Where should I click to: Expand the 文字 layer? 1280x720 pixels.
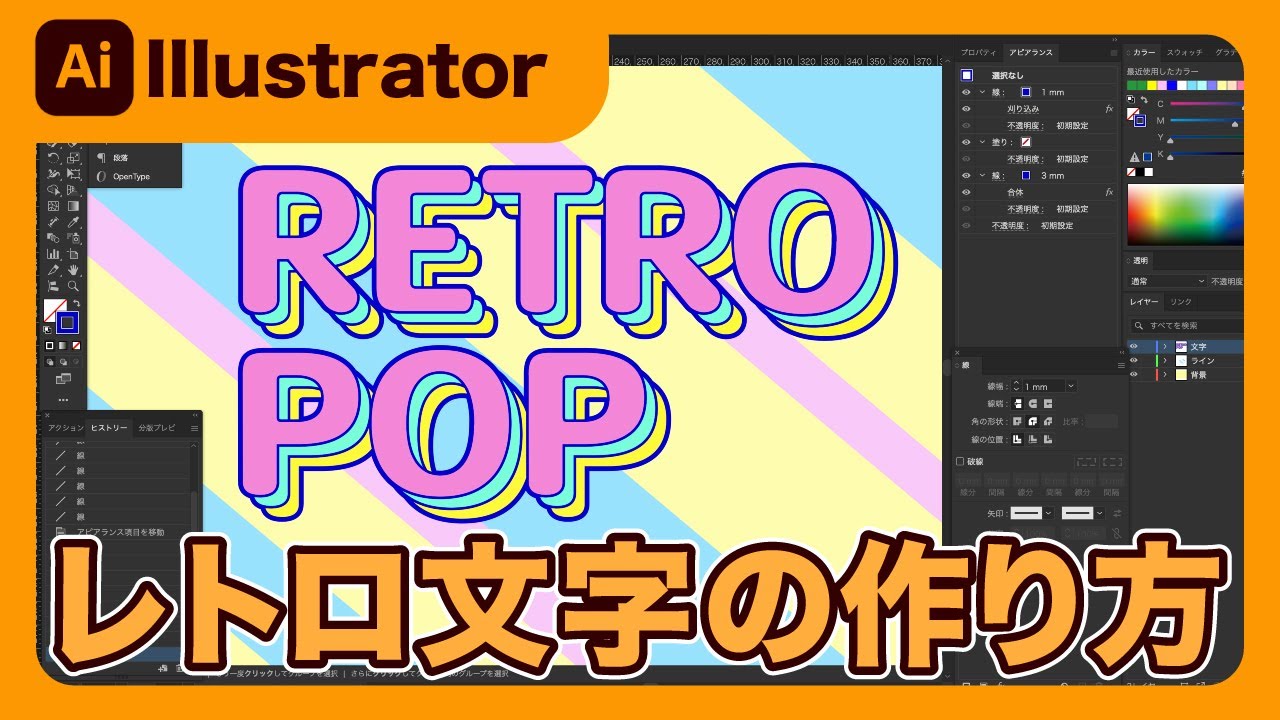pos(1165,346)
